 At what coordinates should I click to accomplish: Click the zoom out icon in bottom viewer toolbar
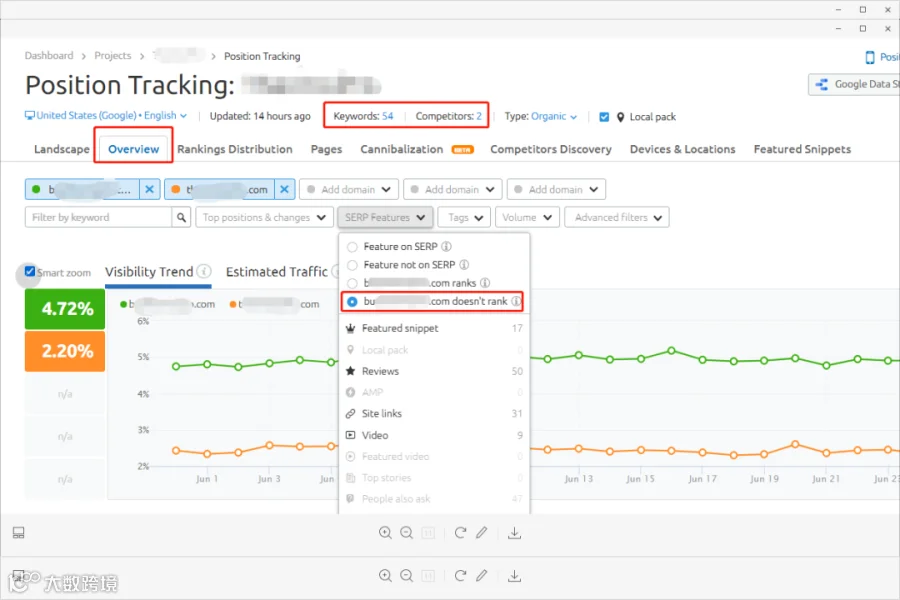point(406,575)
